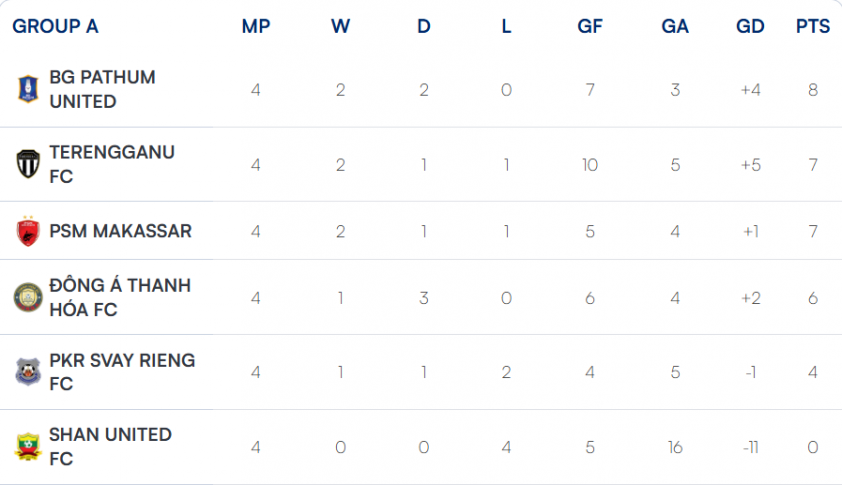Open Đông Á Thanh Hóa FC team page

click(x=120, y=298)
